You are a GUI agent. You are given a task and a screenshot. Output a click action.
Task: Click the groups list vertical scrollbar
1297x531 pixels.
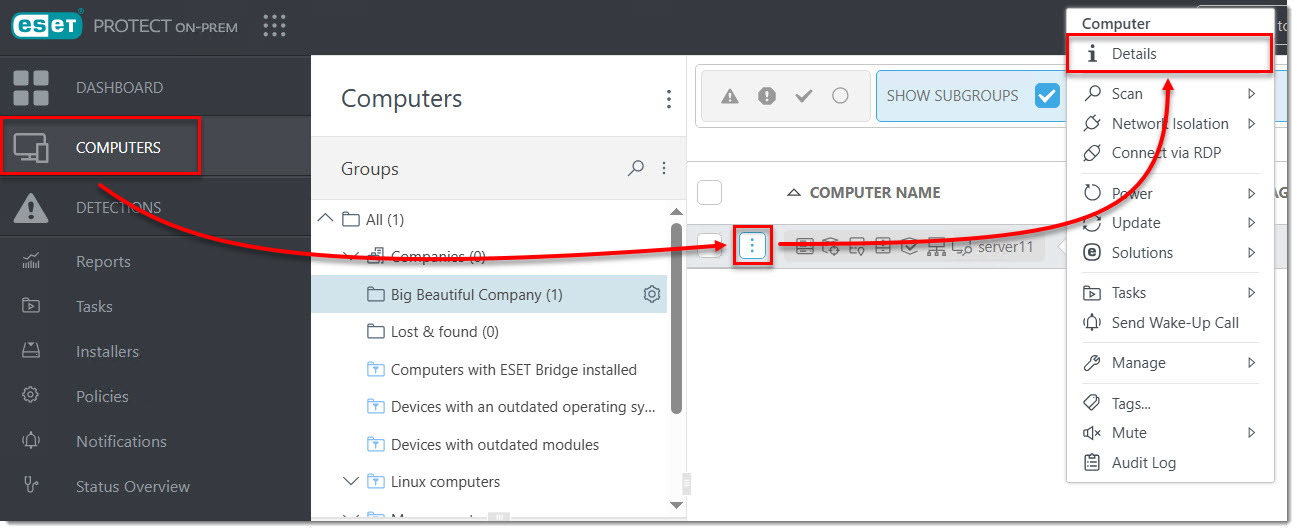click(677, 320)
